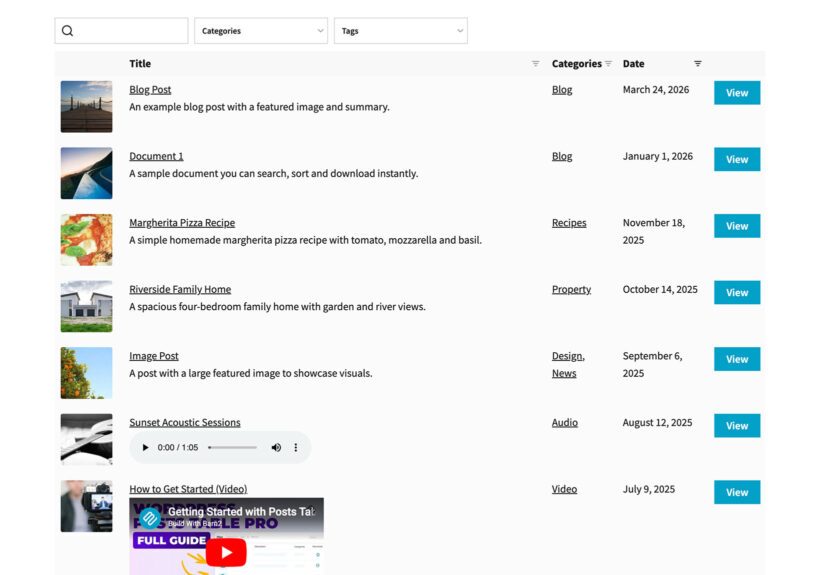The width and height of the screenshot is (820, 575).
Task: Click the black-and-white guitar thumbnail
Action: coord(86,440)
